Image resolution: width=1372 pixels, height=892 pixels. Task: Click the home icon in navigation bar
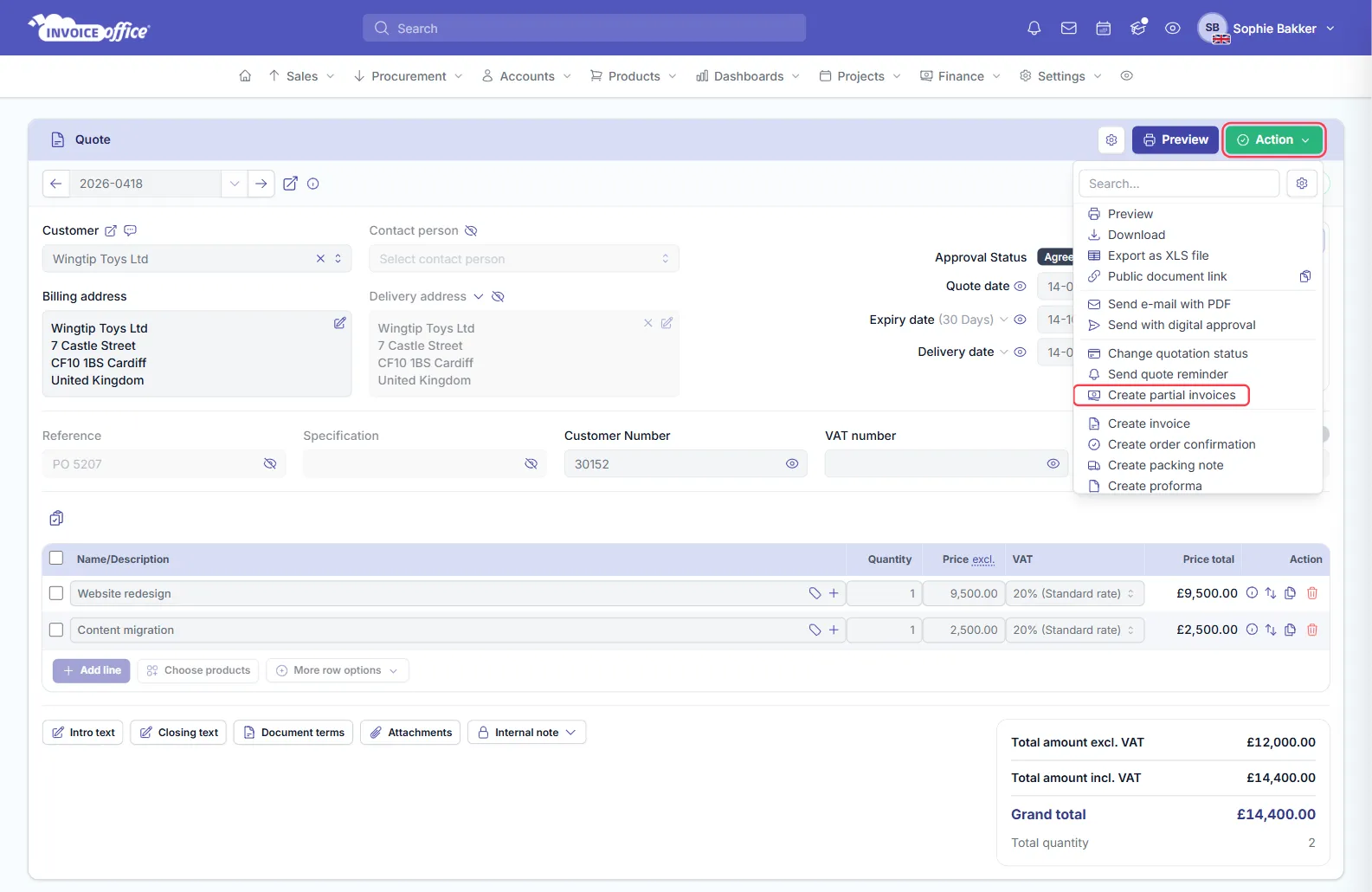(245, 76)
